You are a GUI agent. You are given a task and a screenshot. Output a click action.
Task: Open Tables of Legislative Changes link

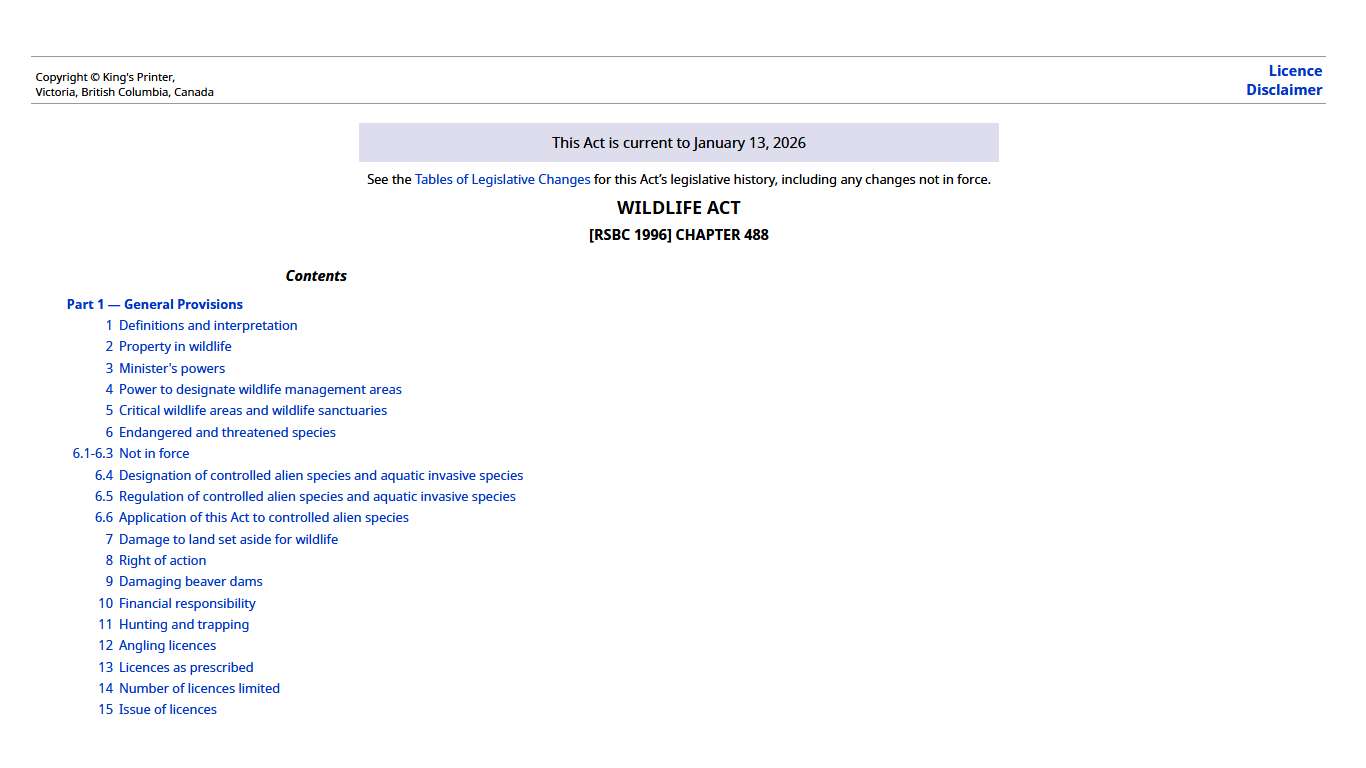[502, 180]
